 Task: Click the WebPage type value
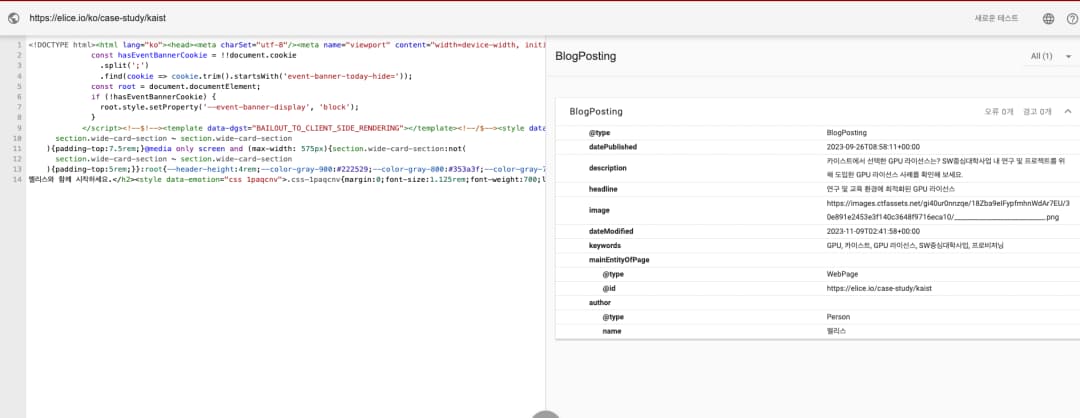842,274
